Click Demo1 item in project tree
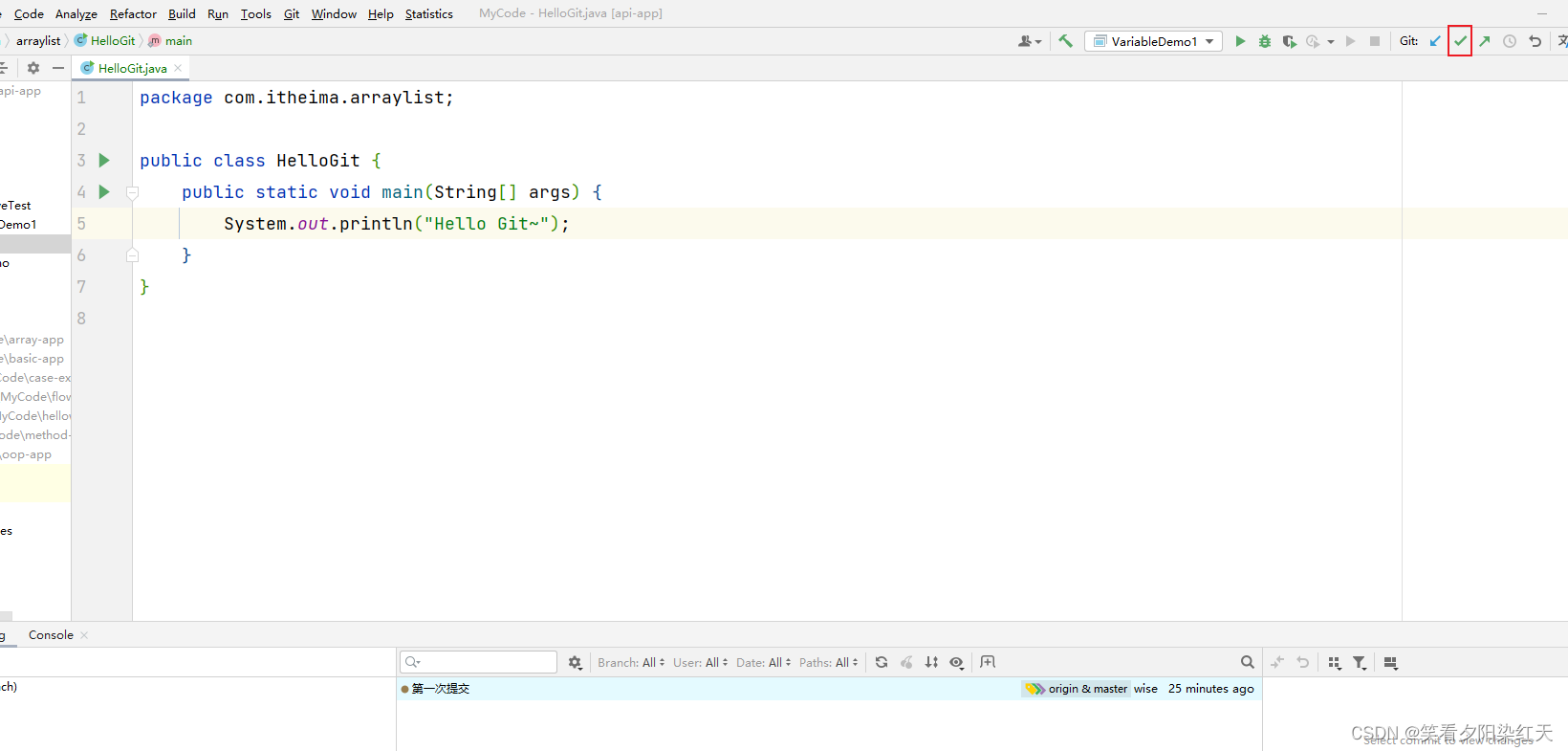The height and width of the screenshot is (751, 1568). coord(18,225)
